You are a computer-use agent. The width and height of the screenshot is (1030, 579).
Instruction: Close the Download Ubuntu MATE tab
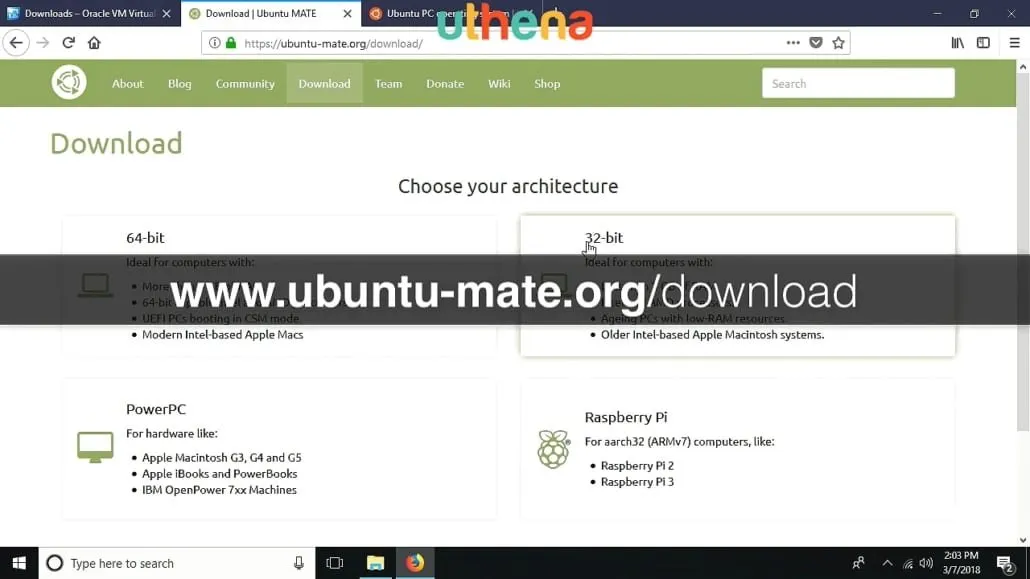(x=347, y=13)
